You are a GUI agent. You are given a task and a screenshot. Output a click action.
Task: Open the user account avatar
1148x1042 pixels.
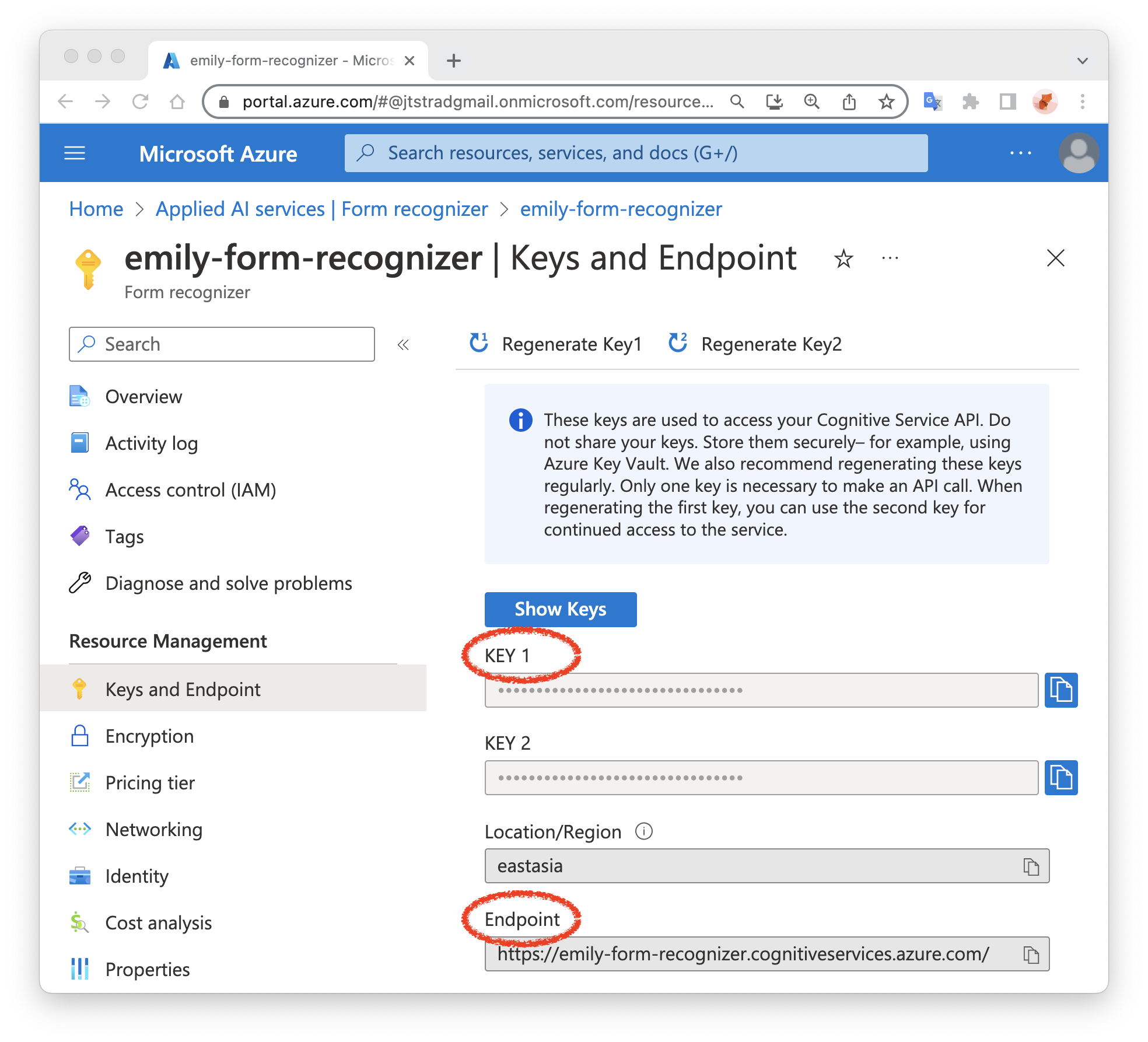coord(1078,153)
